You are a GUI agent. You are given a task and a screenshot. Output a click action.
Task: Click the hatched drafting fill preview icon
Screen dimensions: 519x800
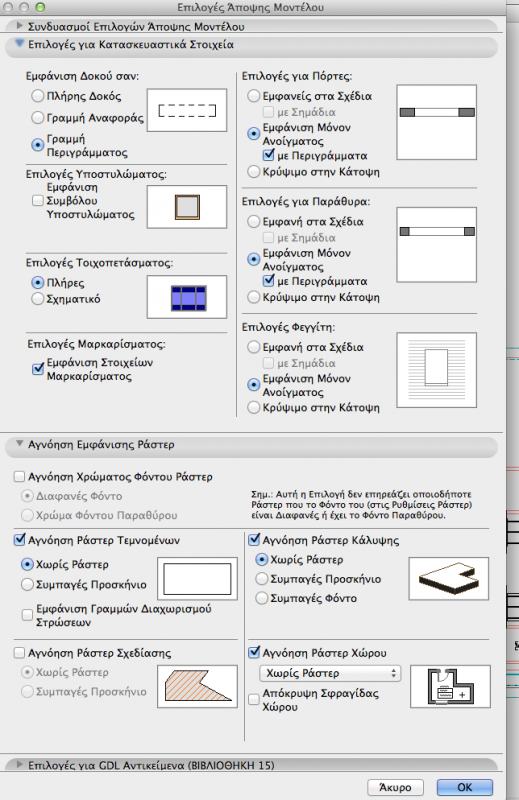coord(197,686)
